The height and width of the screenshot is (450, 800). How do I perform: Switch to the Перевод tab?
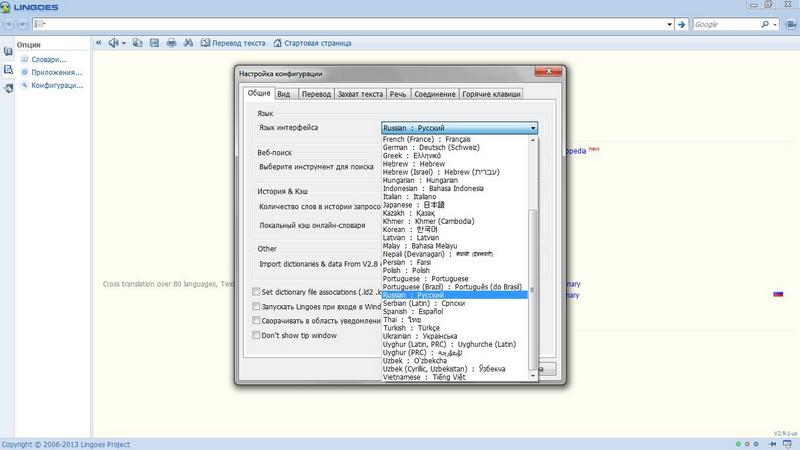pos(316,94)
